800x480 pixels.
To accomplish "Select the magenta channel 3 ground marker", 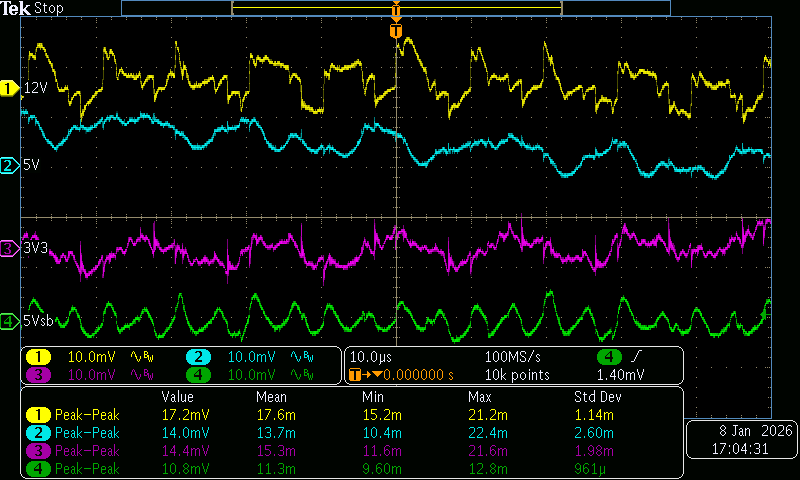I will click(10, 246).
